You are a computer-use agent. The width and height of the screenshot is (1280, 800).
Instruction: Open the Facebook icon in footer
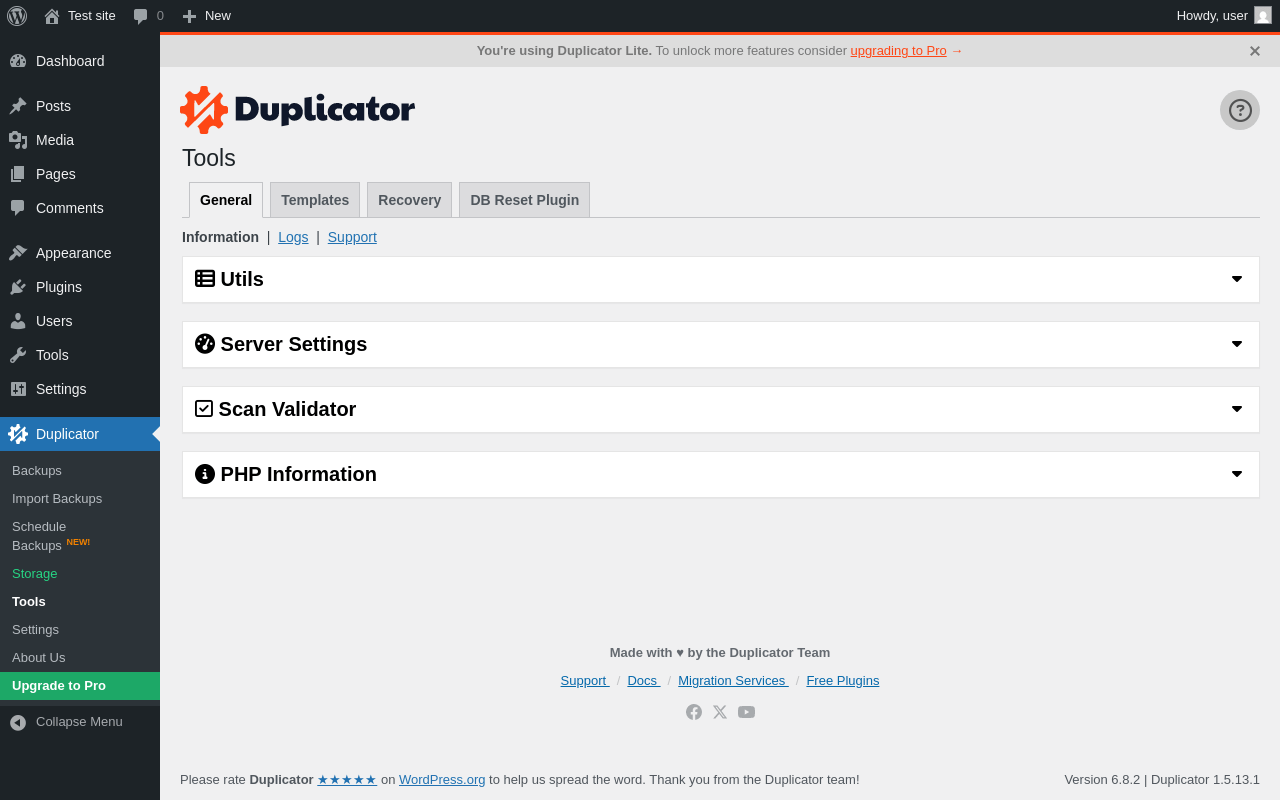[x=694, y=712]
